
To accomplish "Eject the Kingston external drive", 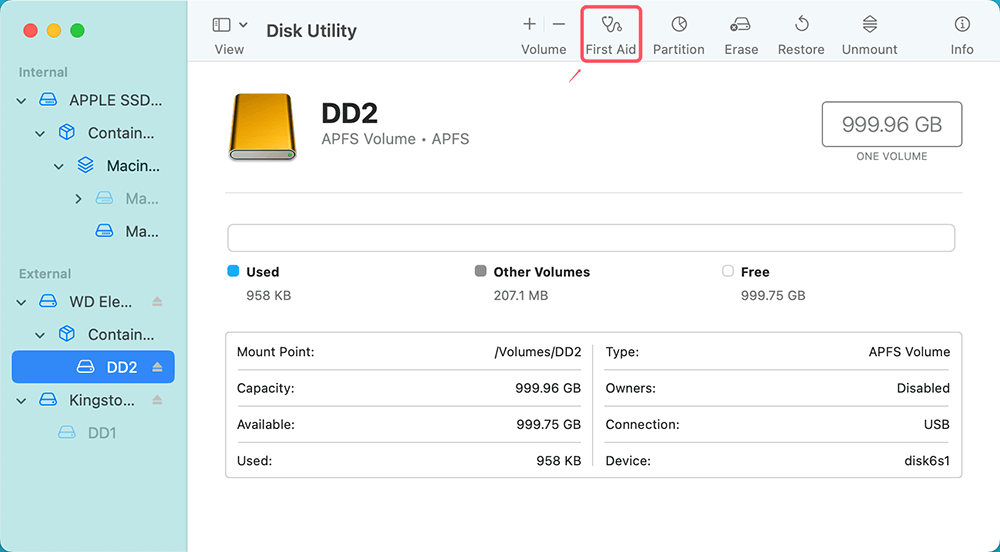I will click(157, 400).
